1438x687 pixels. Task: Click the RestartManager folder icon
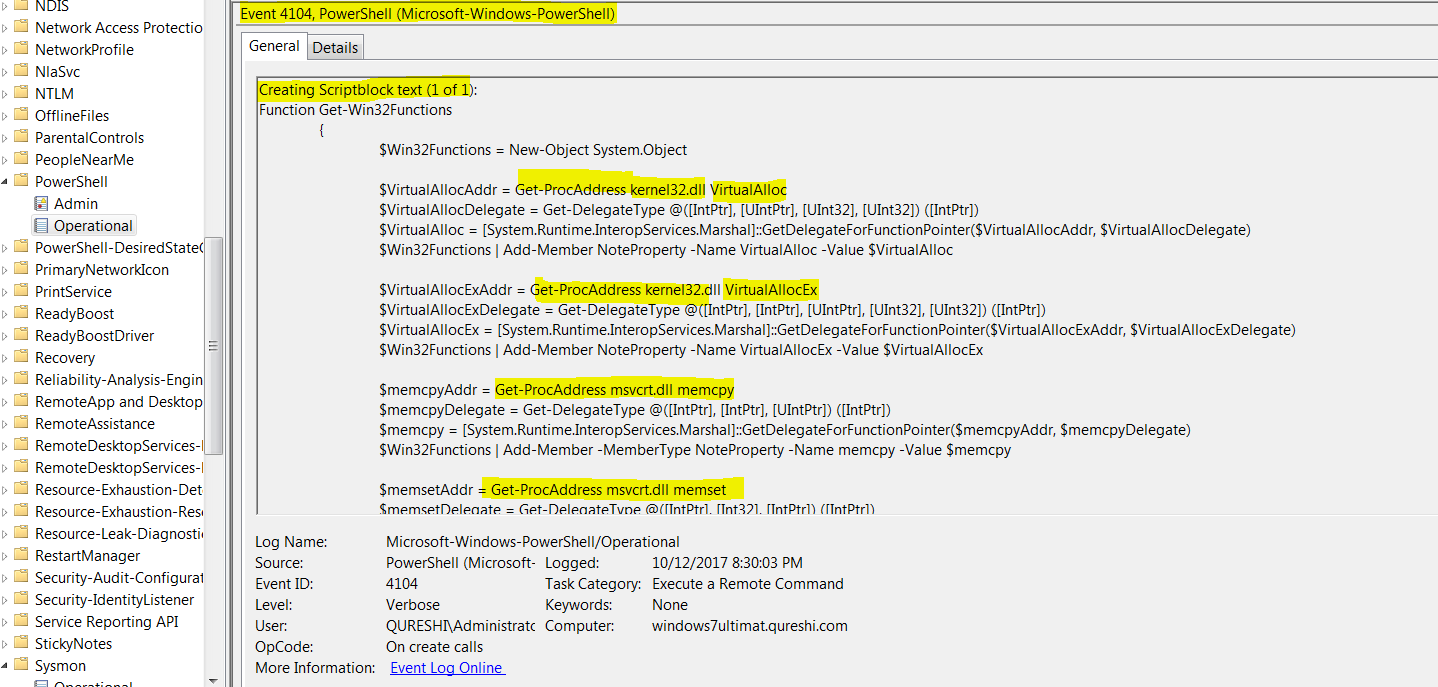click(22, 555)
